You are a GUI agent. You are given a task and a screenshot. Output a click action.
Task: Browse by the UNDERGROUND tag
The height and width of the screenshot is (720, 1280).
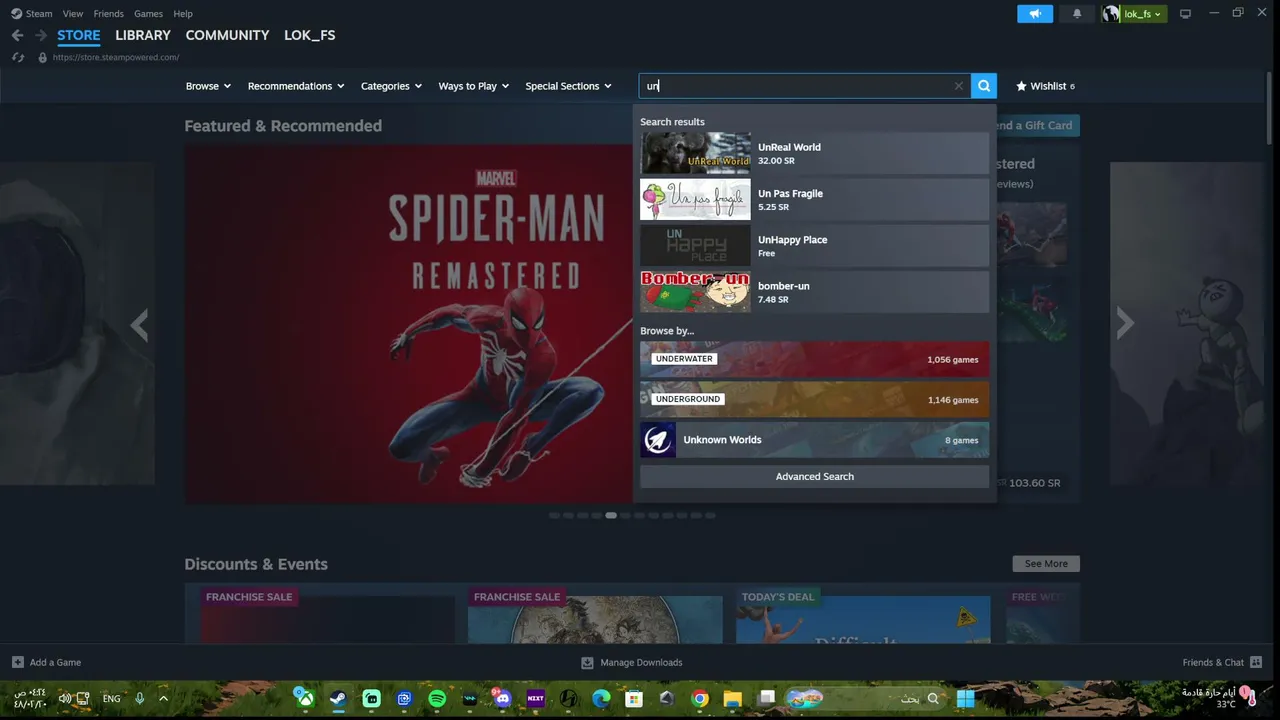point(815,400)
